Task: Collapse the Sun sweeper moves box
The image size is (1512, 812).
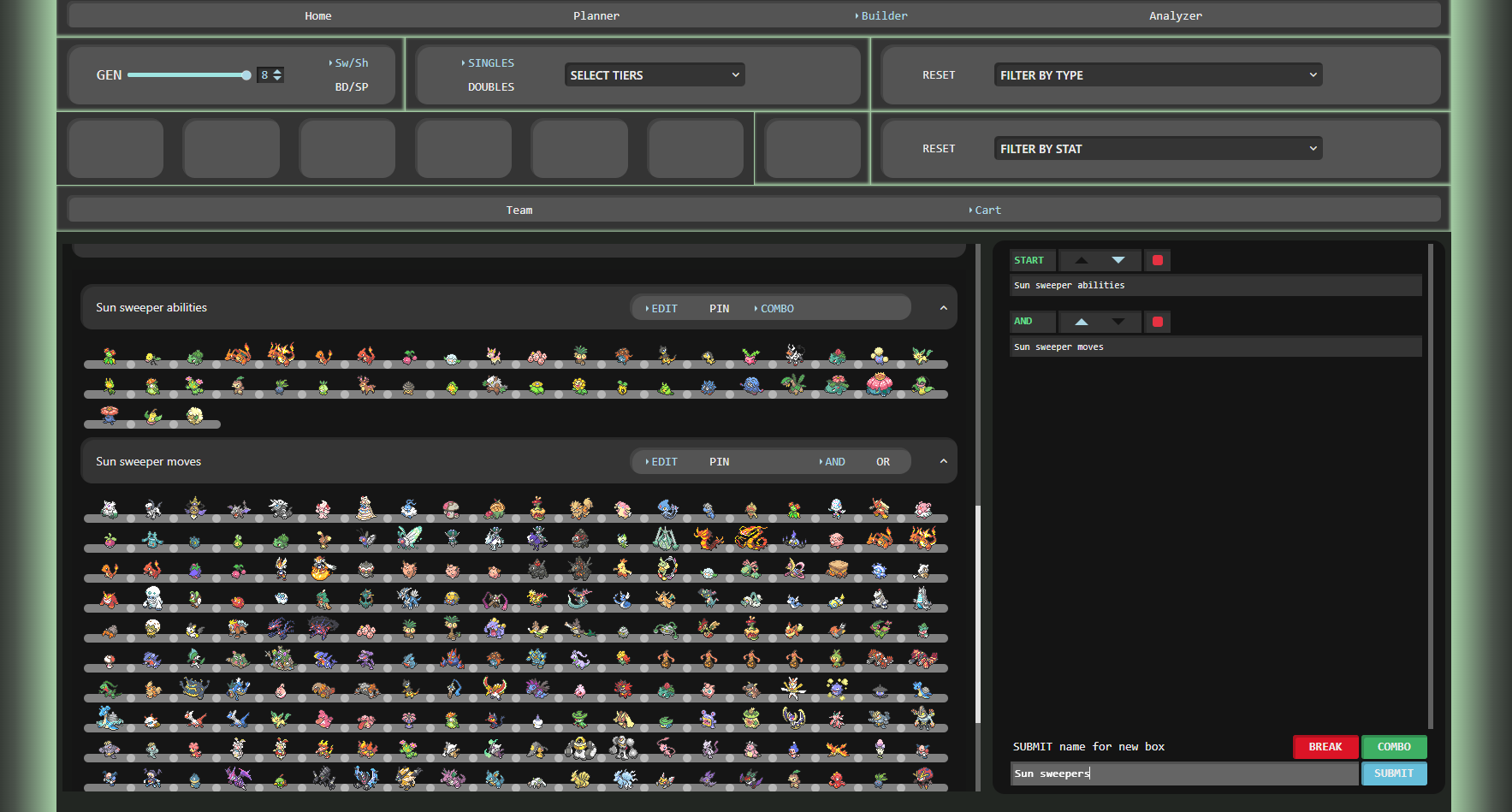Action: click(944, 462)
